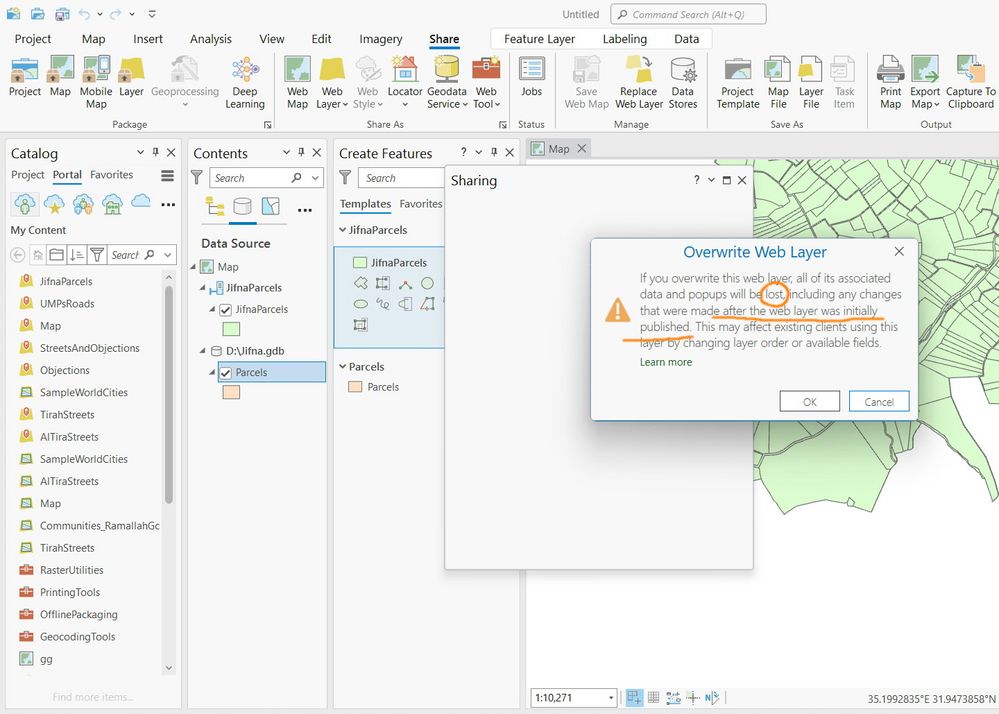This screenshot has width=999, height=714.
Task: Click Create Features search field
Action: 401,178
